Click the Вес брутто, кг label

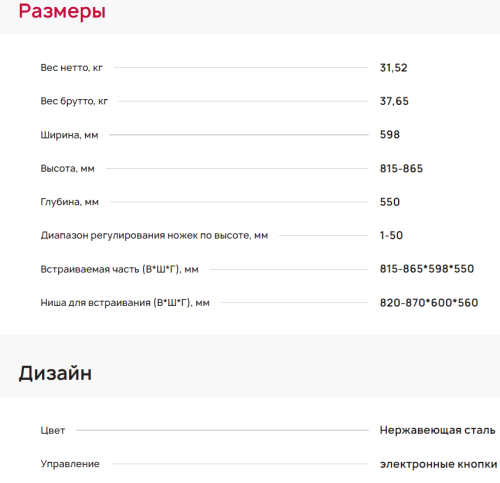74,101
